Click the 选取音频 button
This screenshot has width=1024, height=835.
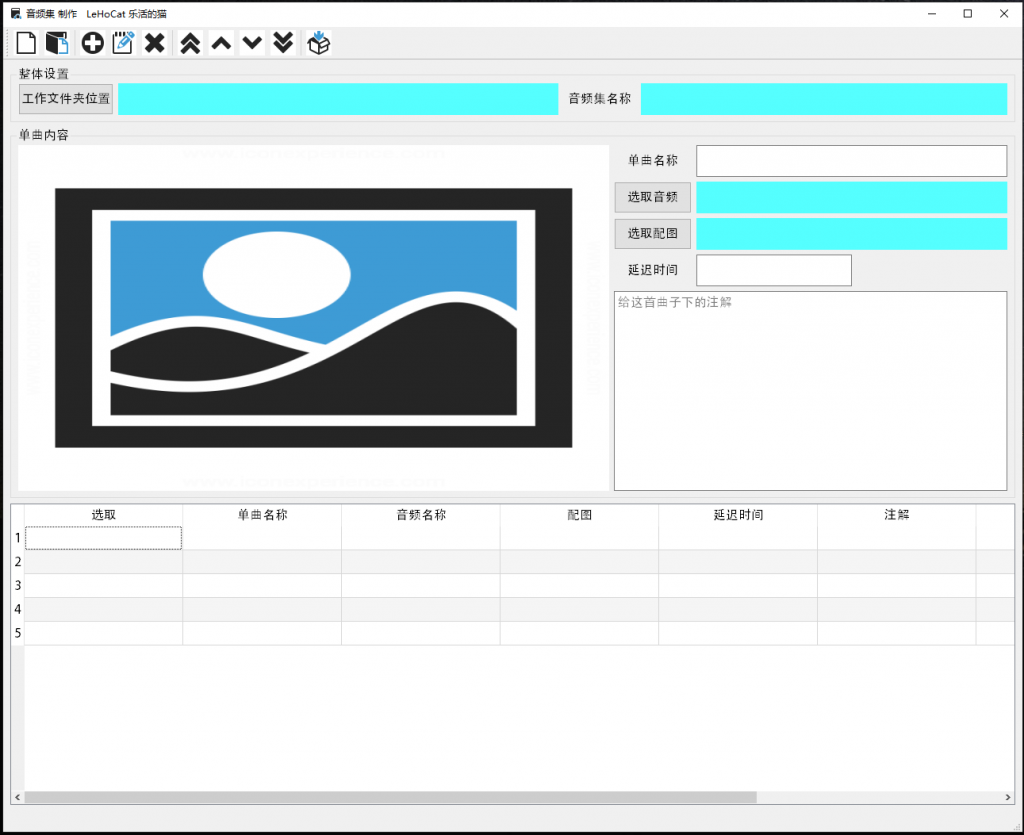(x=652, y=197)
